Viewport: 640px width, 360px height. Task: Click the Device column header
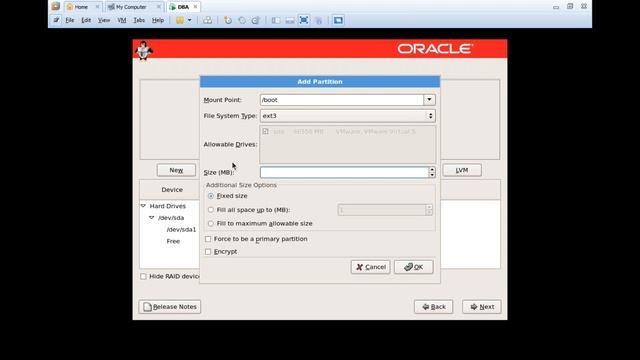pyautogui.click(x=172, y=190)
